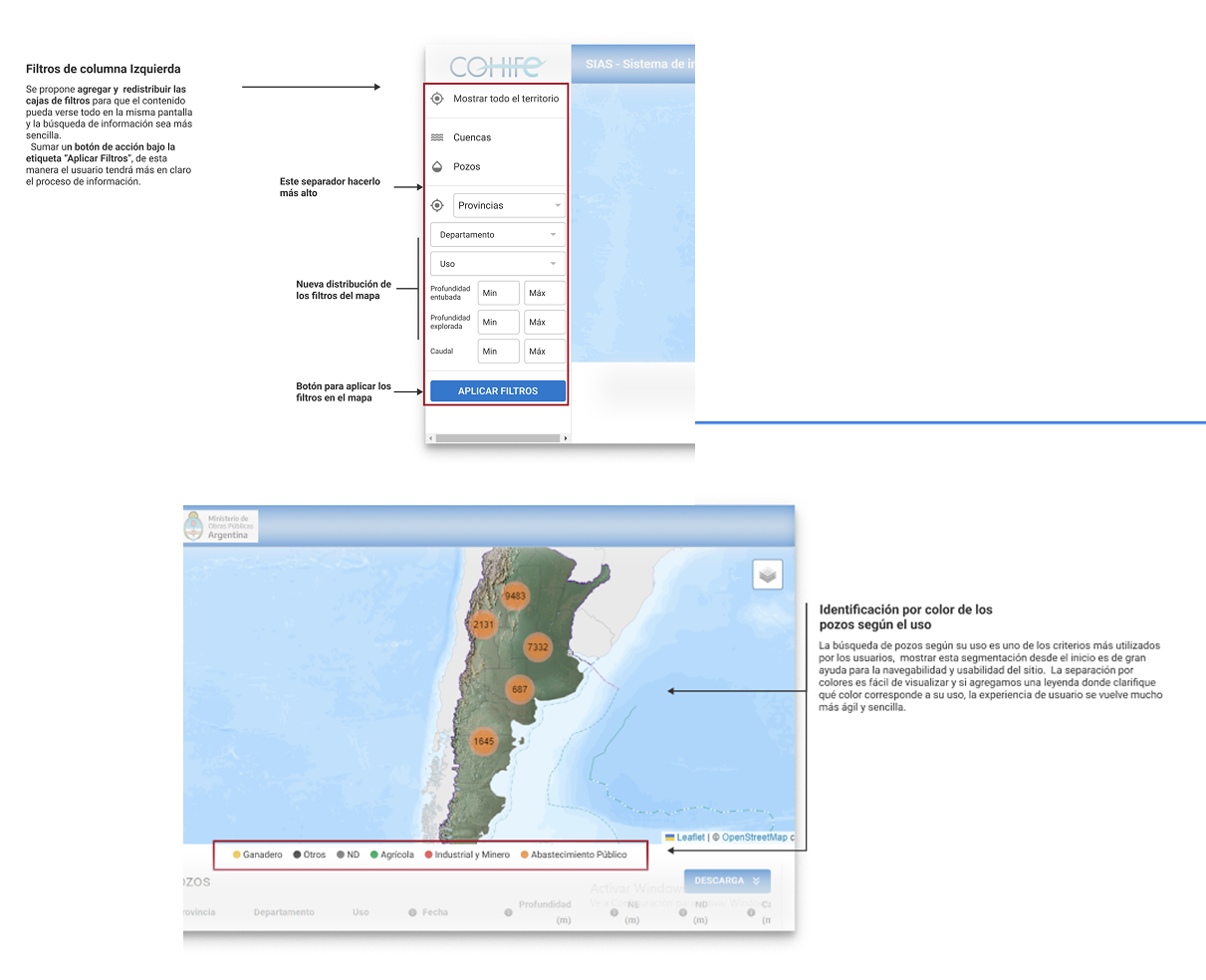
Task: Click the Máx field for Caudal
Action: [544, 351]
